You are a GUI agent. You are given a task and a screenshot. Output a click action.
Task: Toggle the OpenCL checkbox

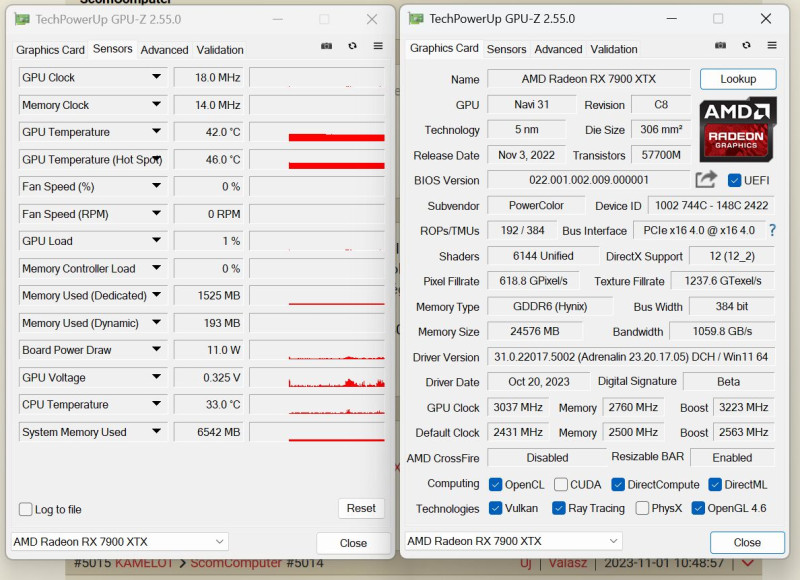click(x=495, y=484)
